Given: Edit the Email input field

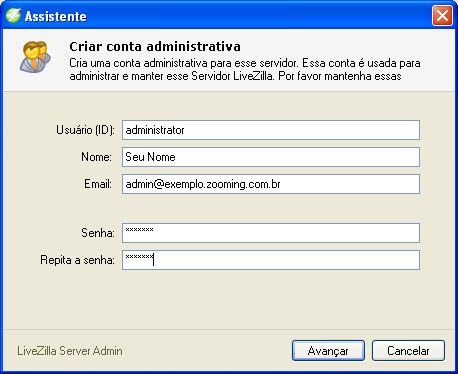Looking at the screenshot, I should (271, 184).
